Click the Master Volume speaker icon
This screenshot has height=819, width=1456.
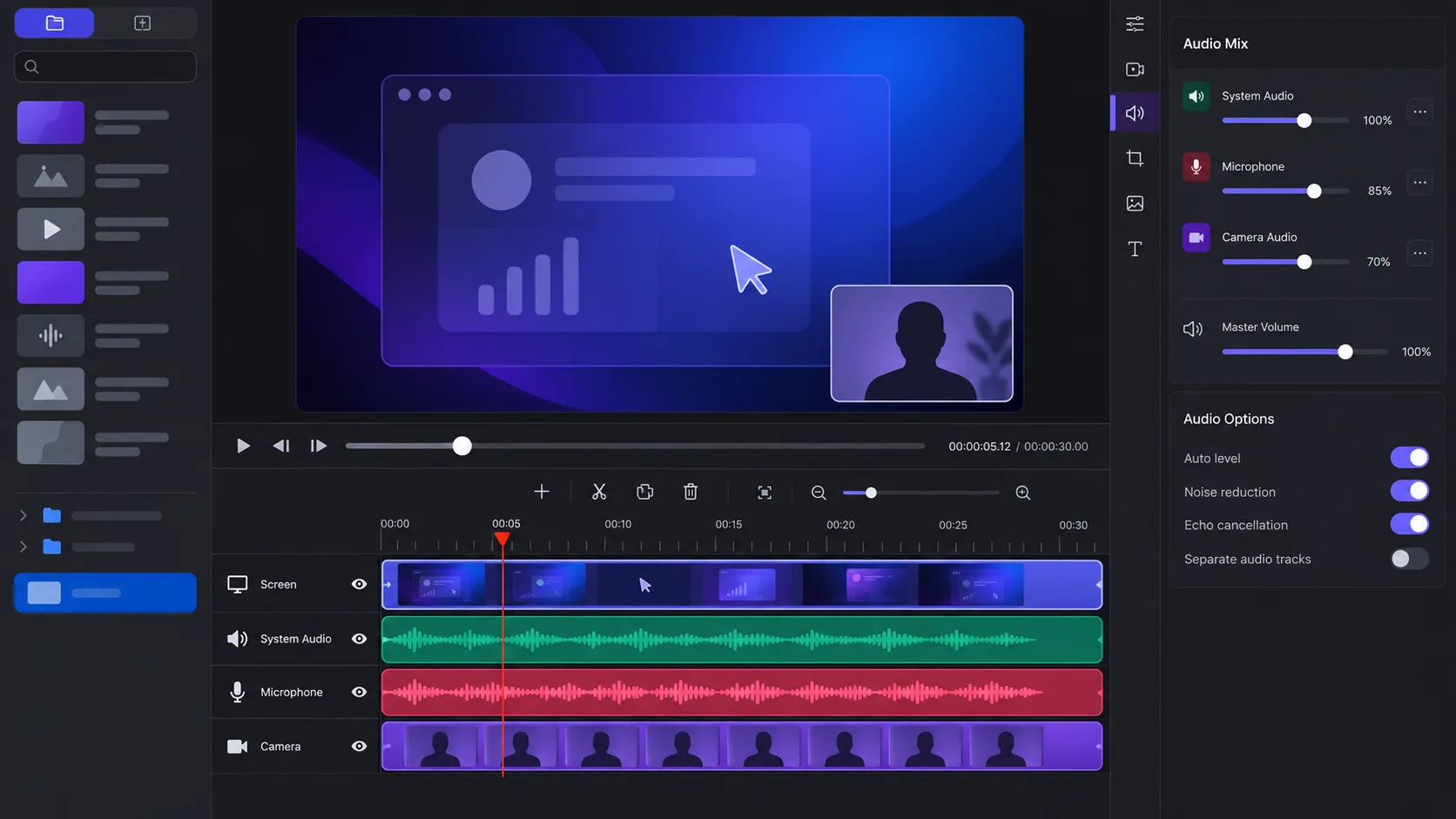1193,329
